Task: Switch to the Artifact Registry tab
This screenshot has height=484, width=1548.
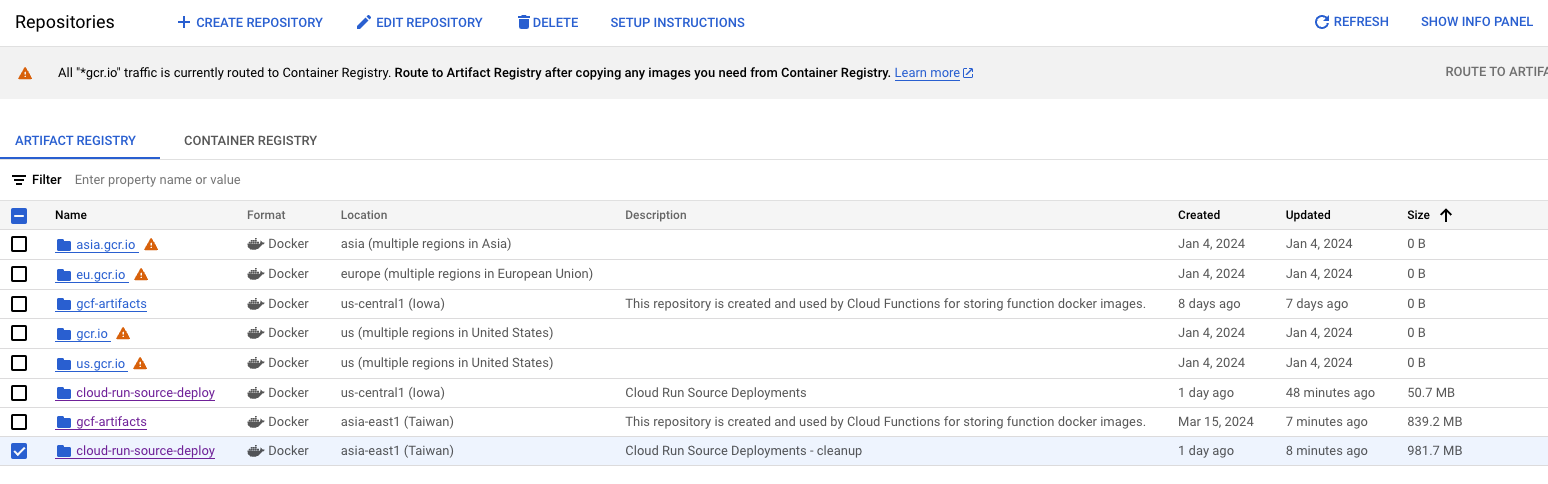Action: (x=76, y=141)
